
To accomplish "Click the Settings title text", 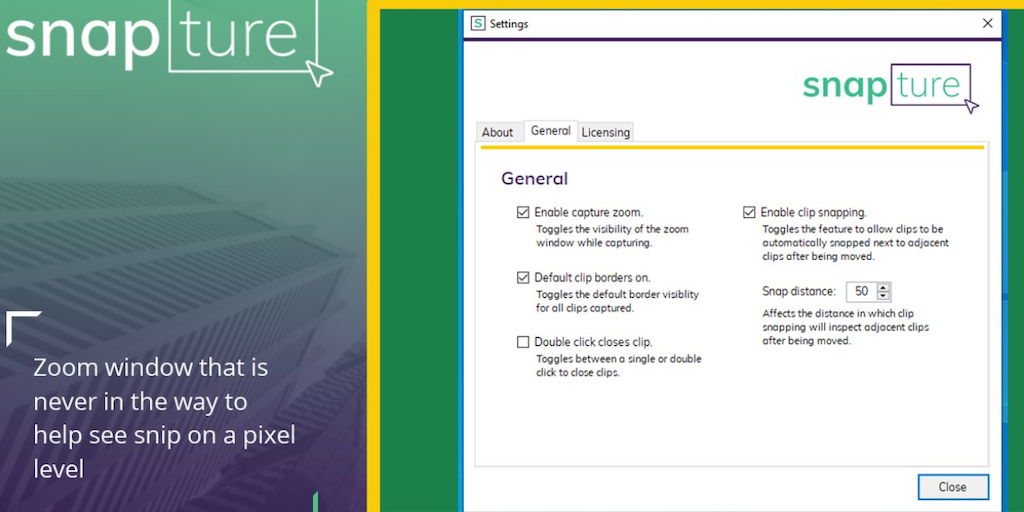I will [509, 24].
